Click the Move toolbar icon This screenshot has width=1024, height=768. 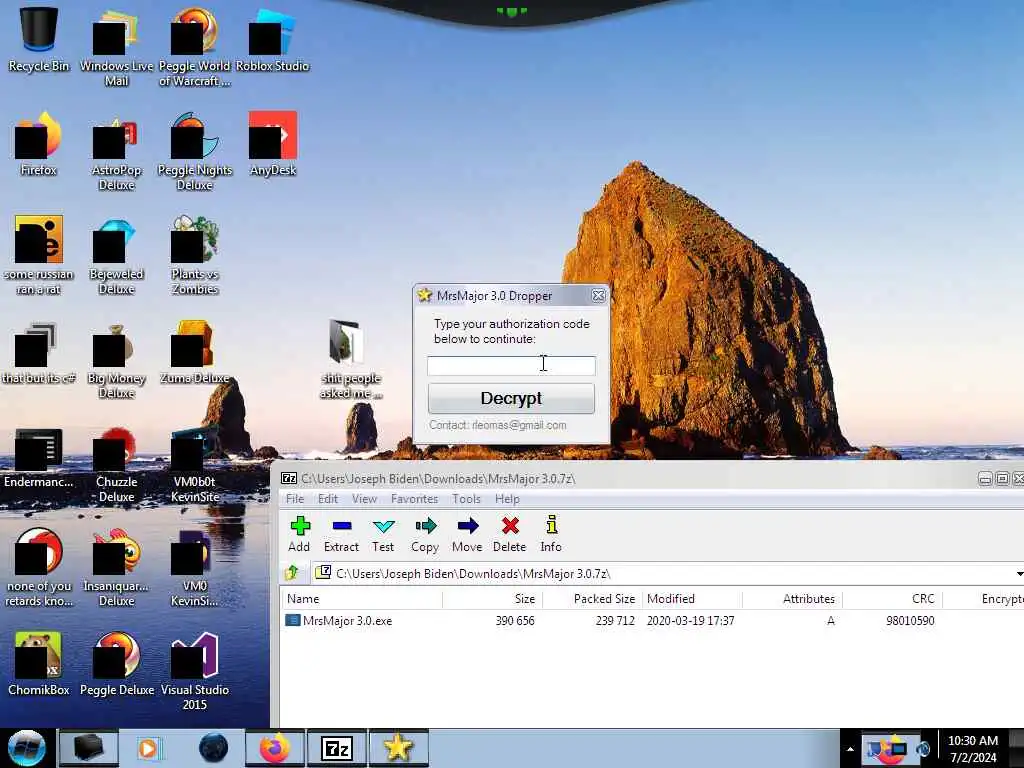point(468,526)
